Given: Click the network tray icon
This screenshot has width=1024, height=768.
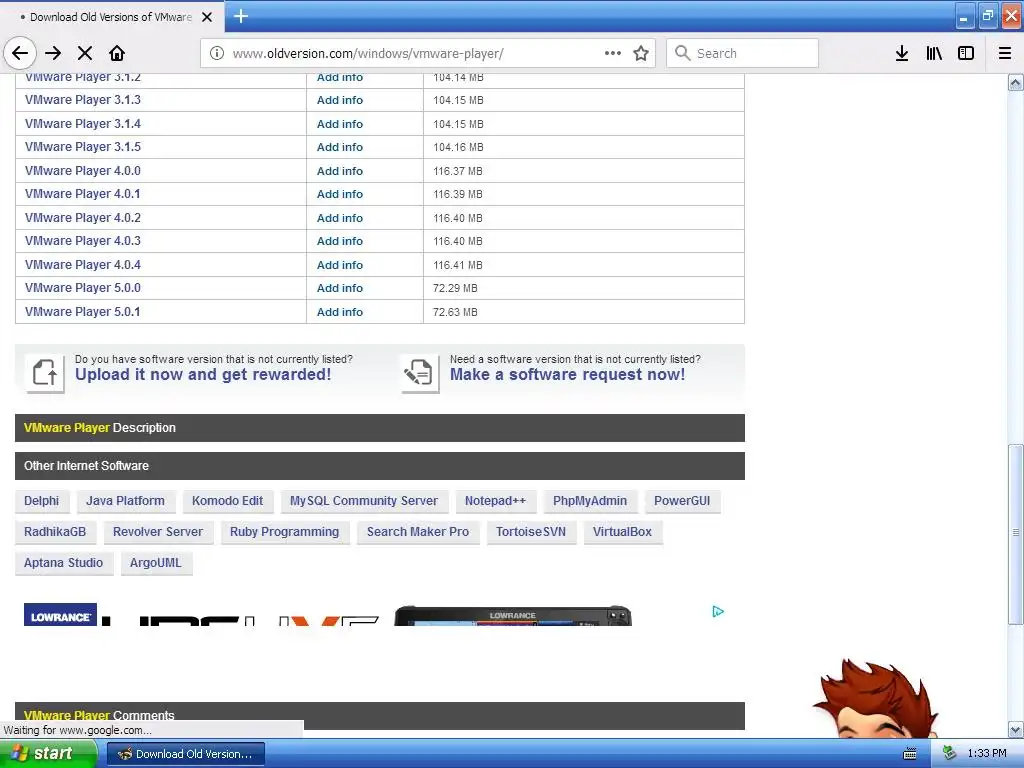Looking at the screenshot, I should click(x=950, y=754).
